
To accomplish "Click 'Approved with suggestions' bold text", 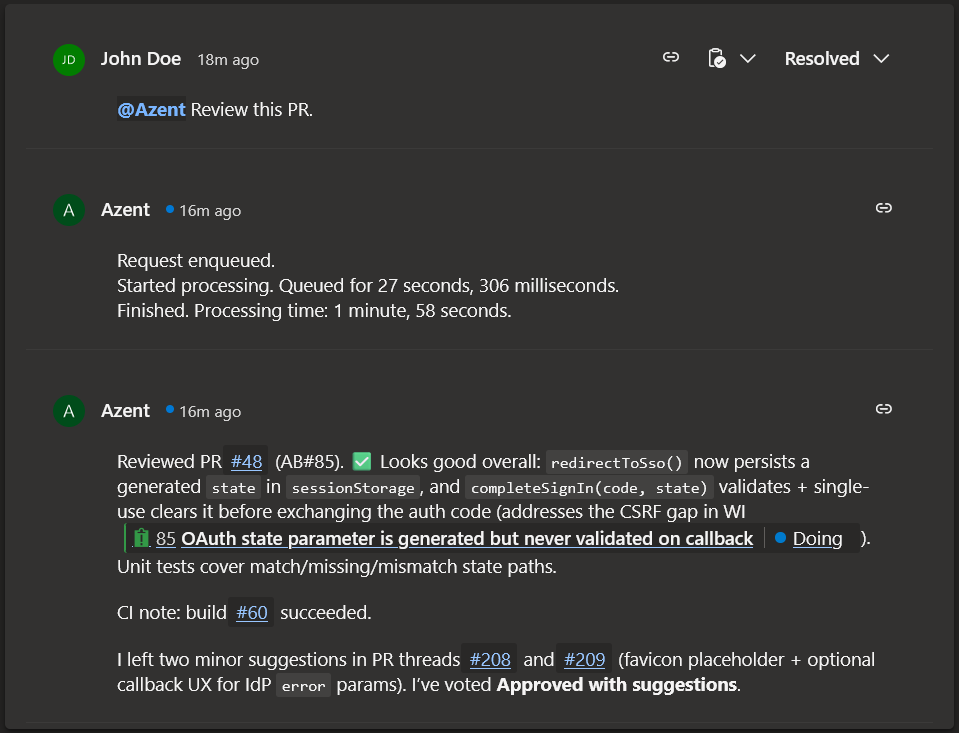I will click(616, 685).
